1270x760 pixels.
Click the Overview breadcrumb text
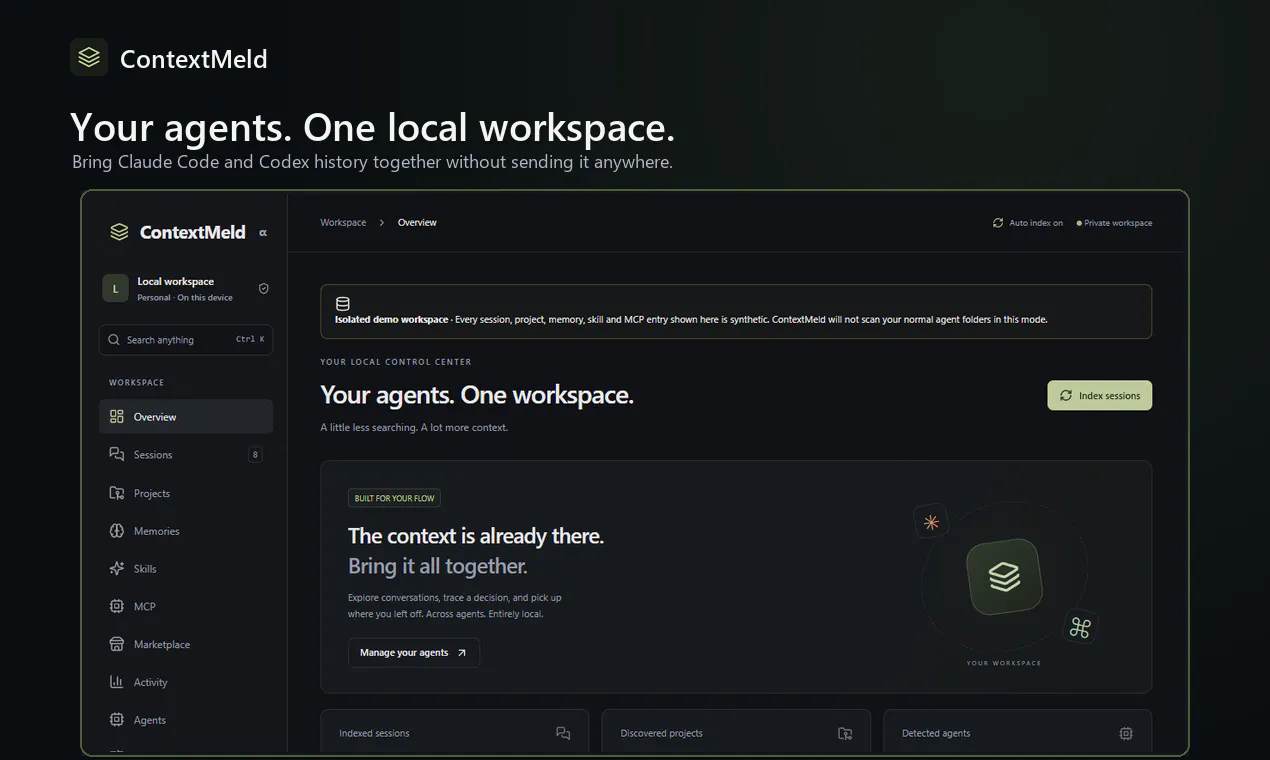point(417,223)
